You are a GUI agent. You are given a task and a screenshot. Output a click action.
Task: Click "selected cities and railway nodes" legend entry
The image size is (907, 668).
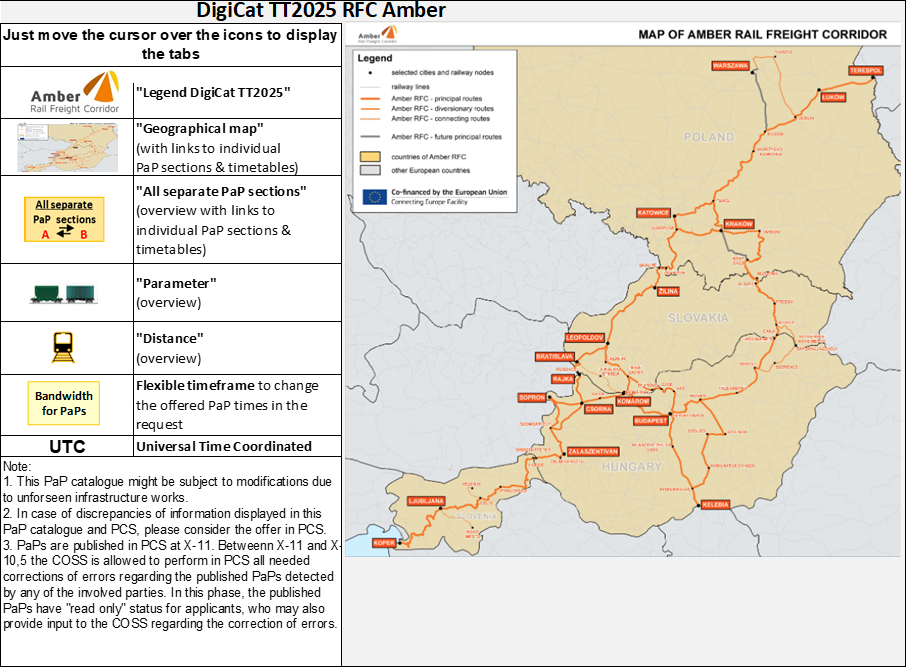[443, 73]
